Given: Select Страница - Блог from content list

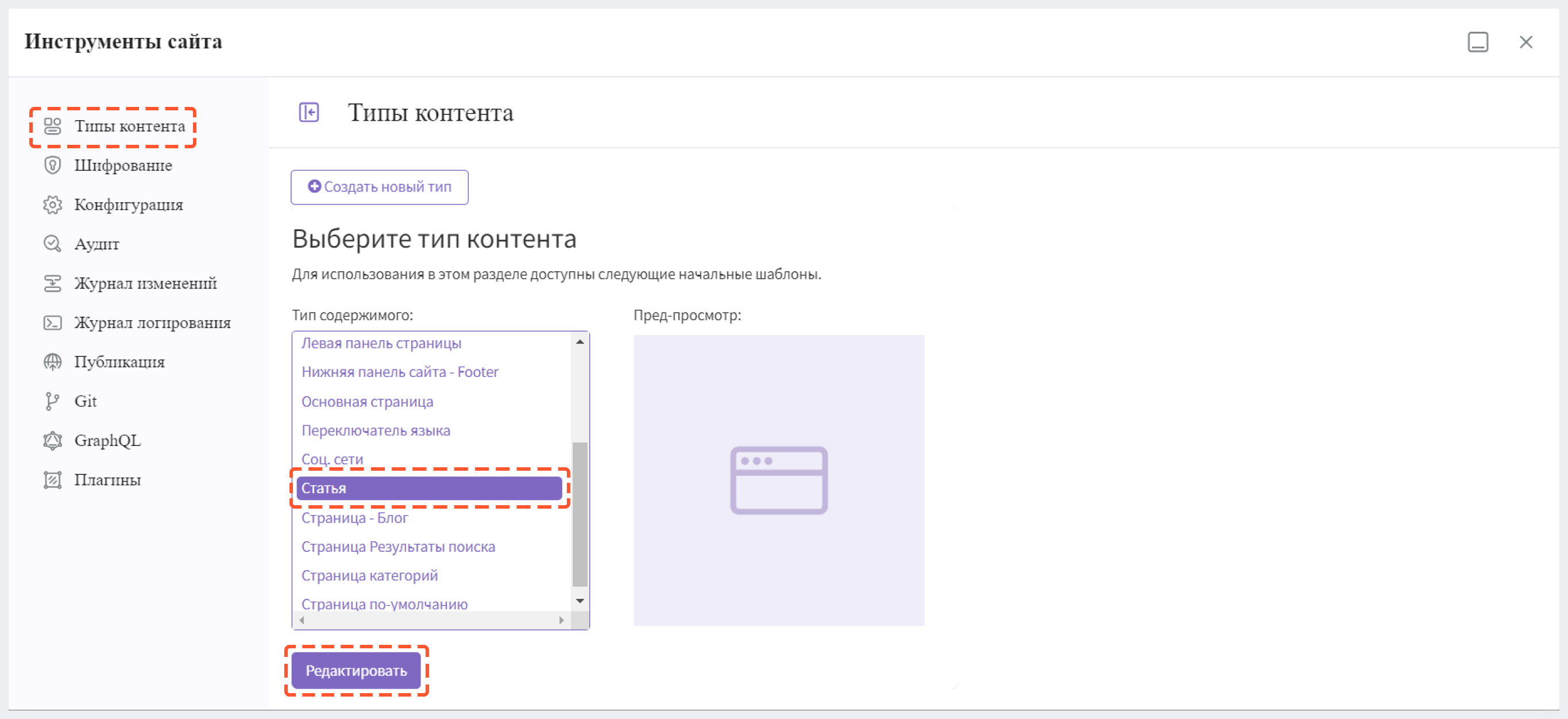Looking at the screenshot, I should coord(354,517).
